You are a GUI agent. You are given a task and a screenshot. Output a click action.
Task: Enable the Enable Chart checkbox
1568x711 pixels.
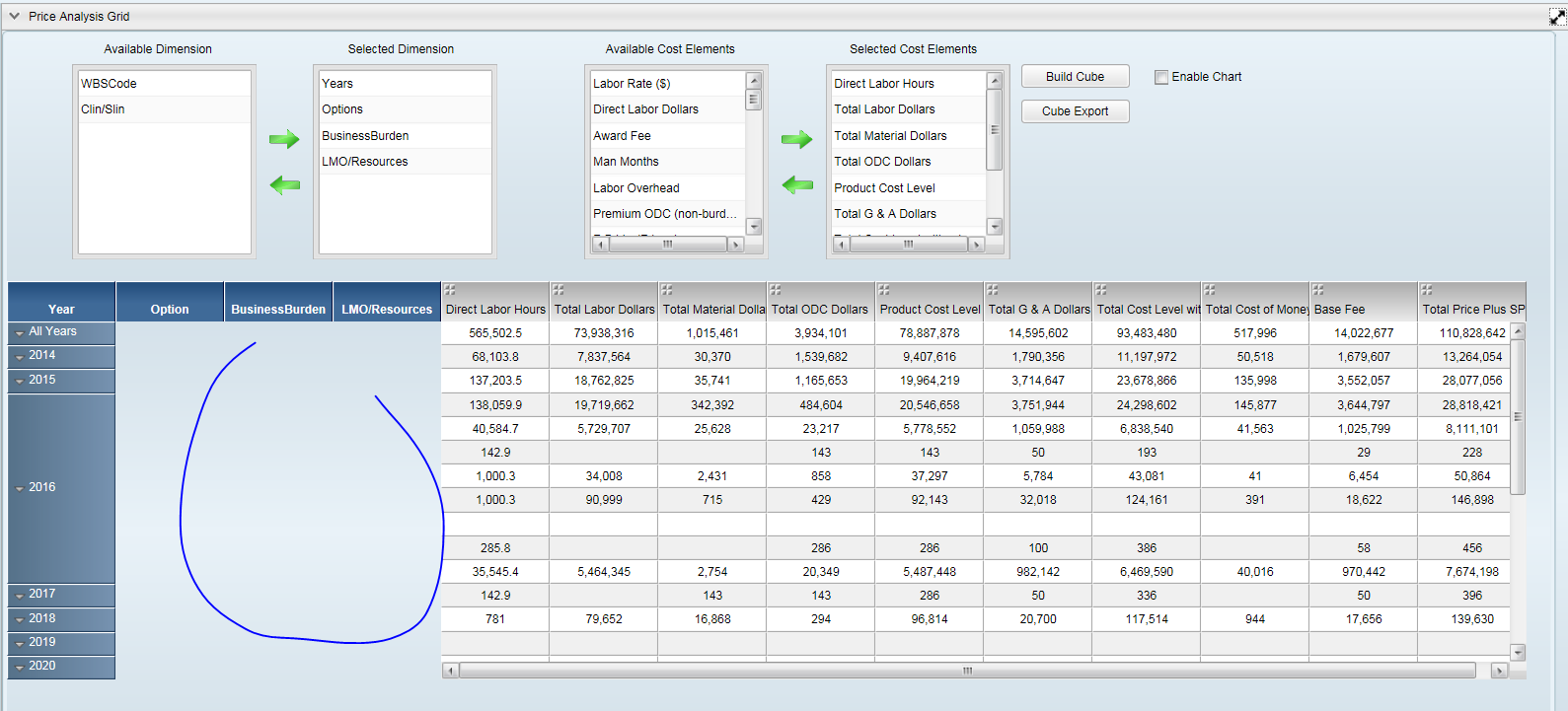coord(1161,77)
